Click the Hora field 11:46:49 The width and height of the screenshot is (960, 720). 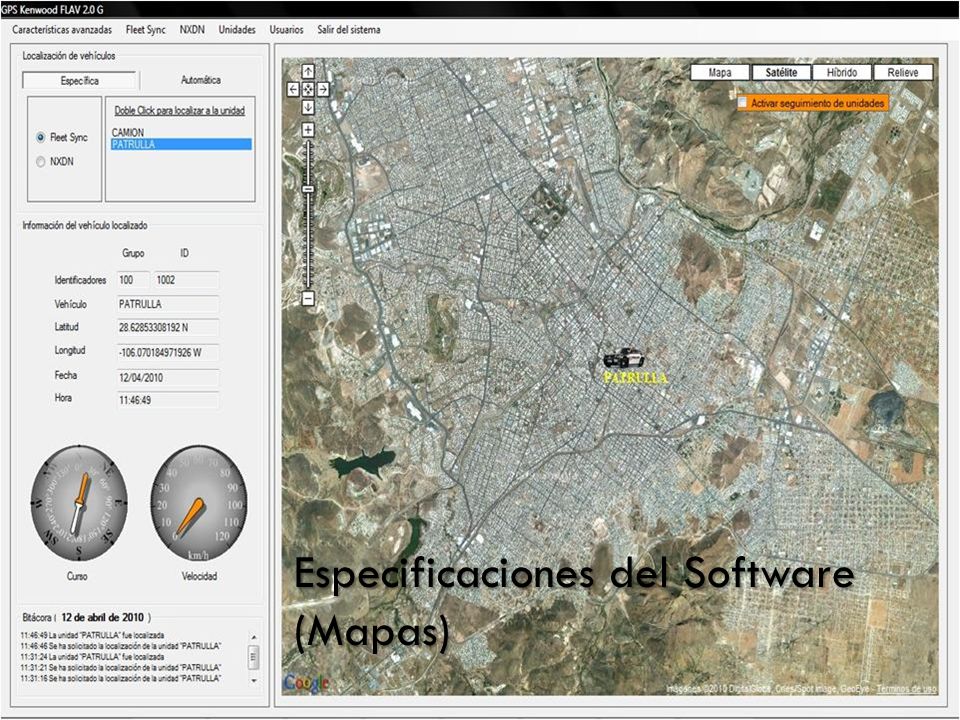click(168, 400)
